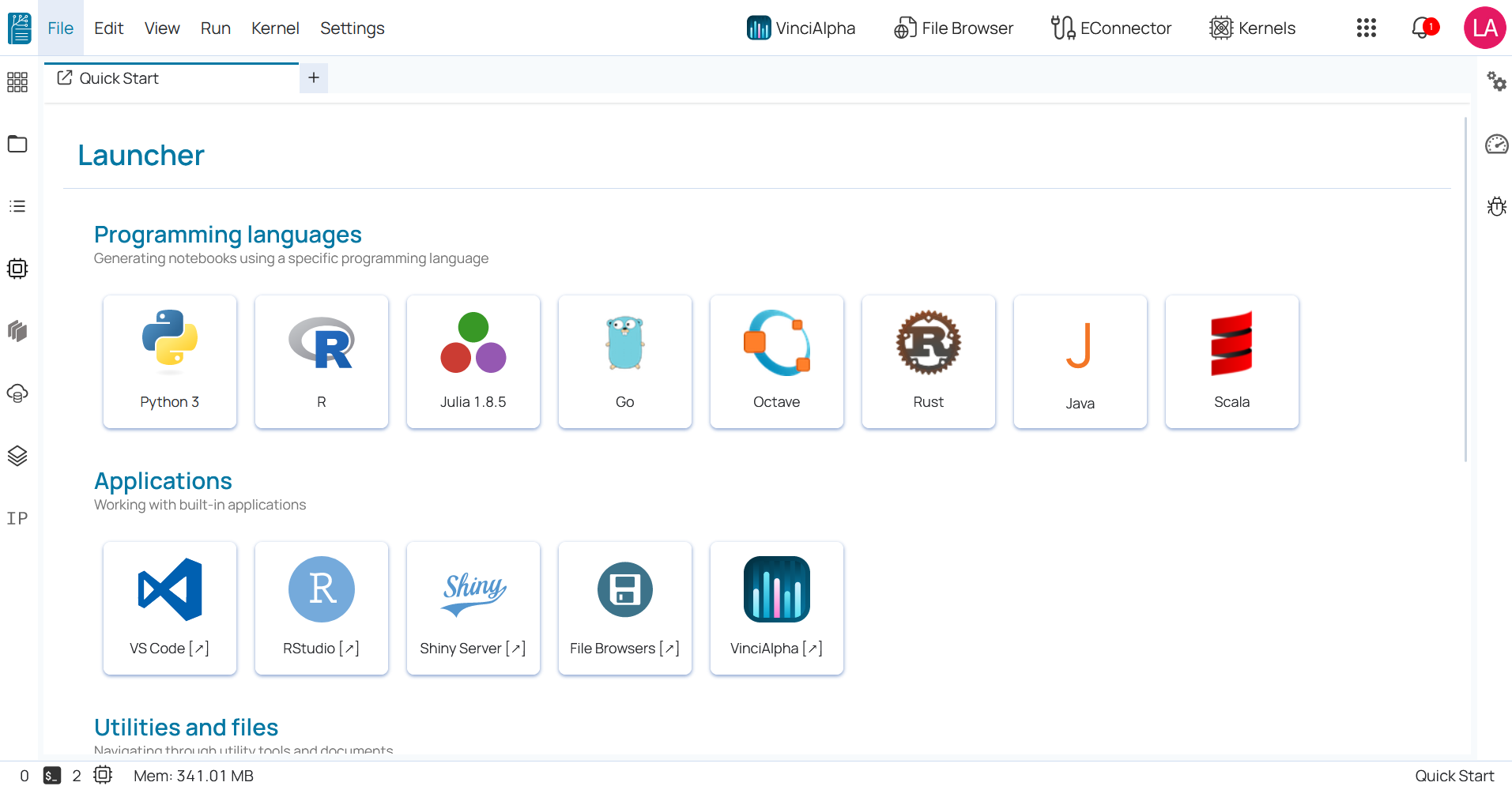Viewport: 1512px width, 786px height.
Task: Click the Utilities and files heading
Action: (186, 727)
